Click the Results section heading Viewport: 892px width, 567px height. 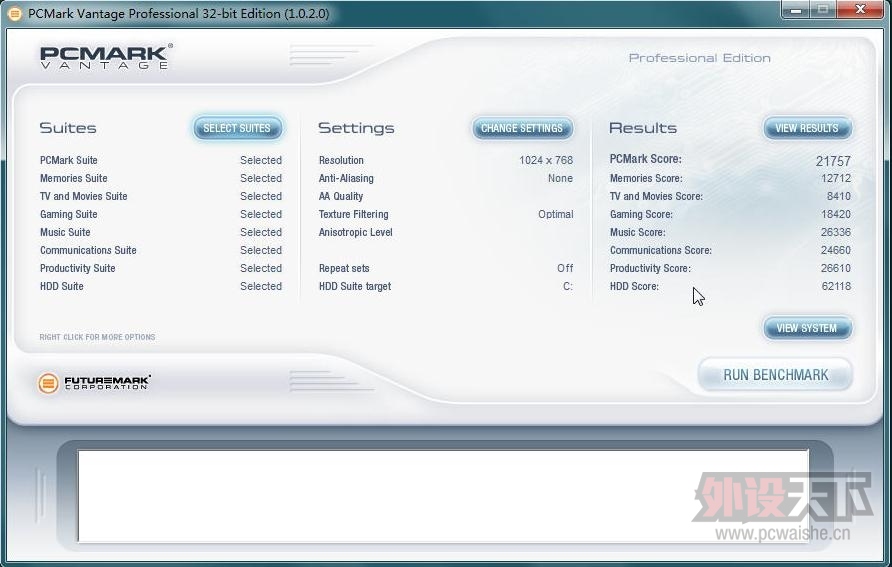[643, 128]
